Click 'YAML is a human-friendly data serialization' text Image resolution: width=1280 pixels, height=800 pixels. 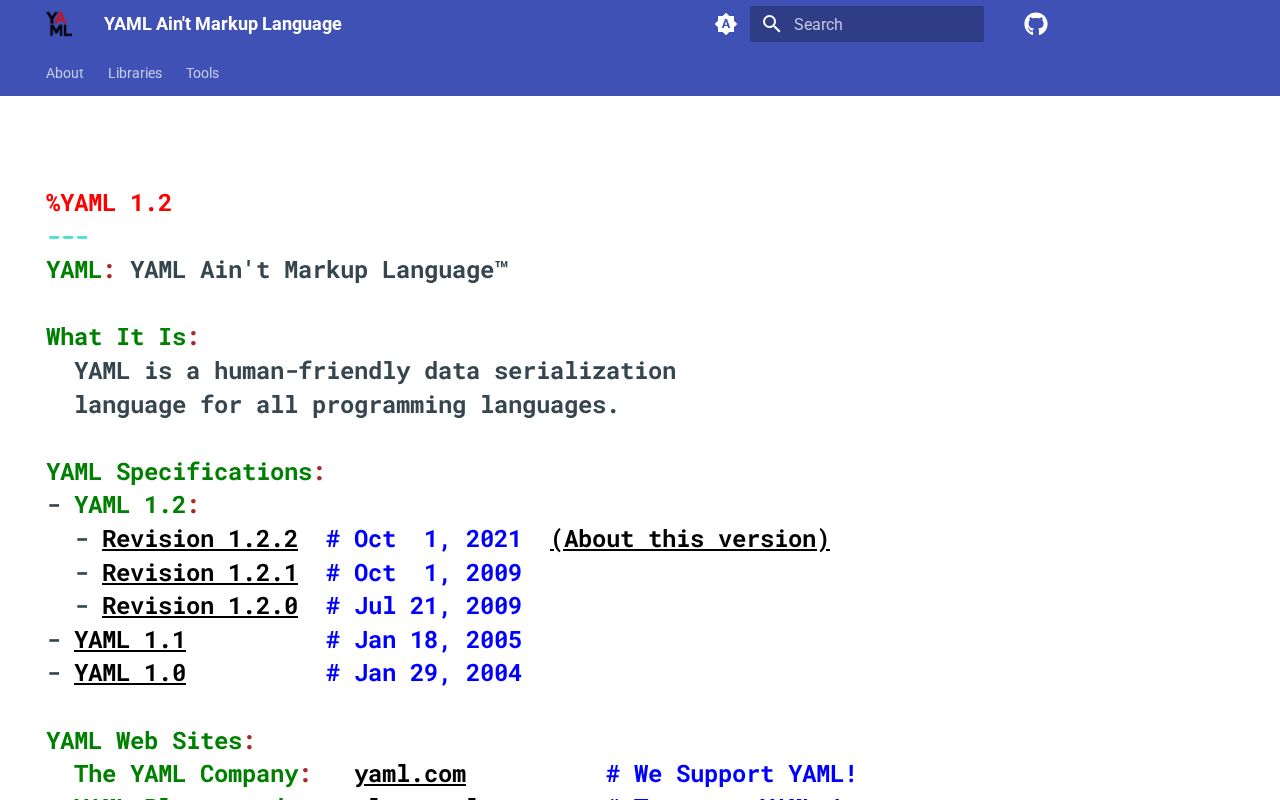375,371
